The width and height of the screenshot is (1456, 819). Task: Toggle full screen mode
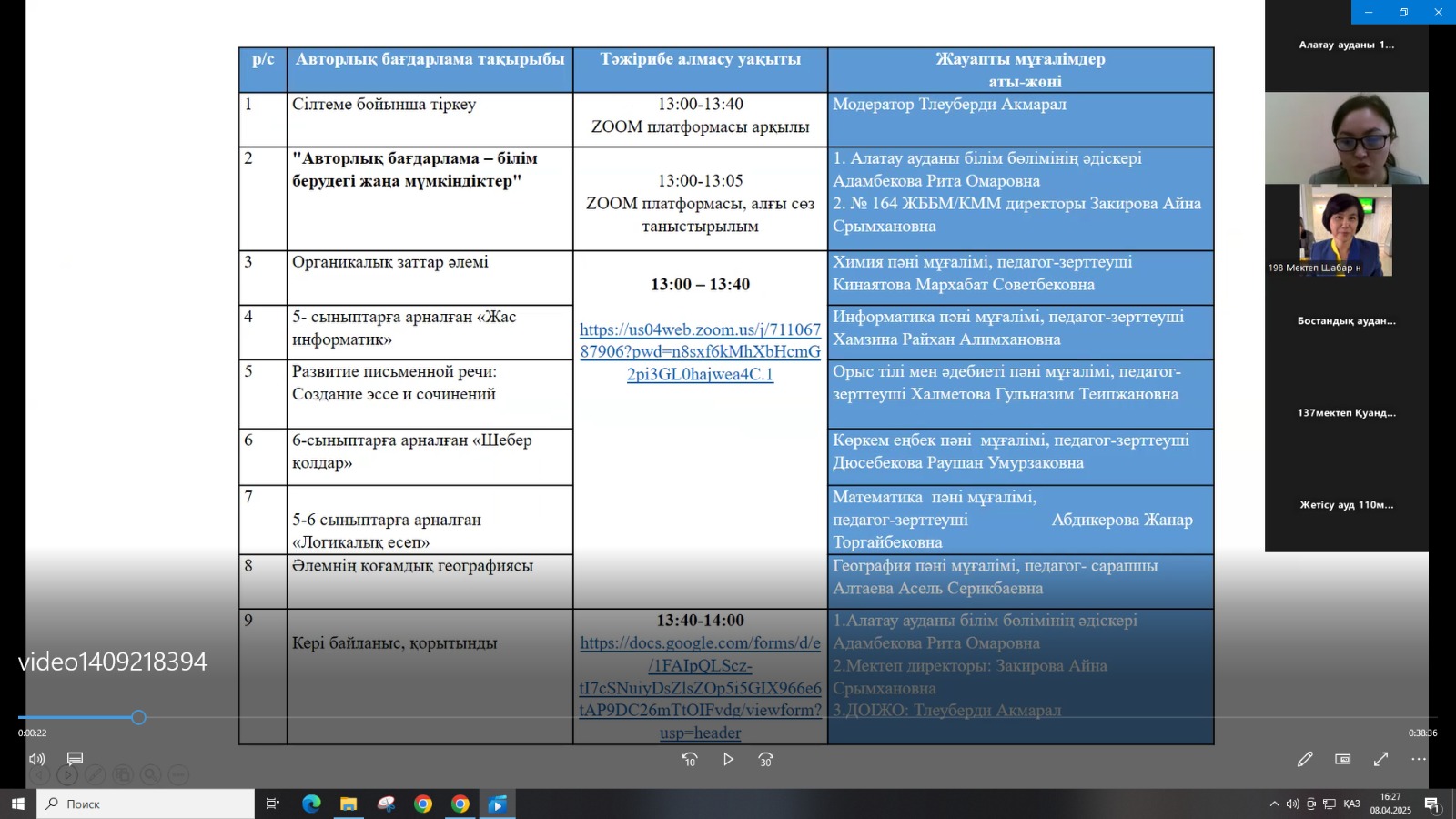click(x=1380, y=759)
